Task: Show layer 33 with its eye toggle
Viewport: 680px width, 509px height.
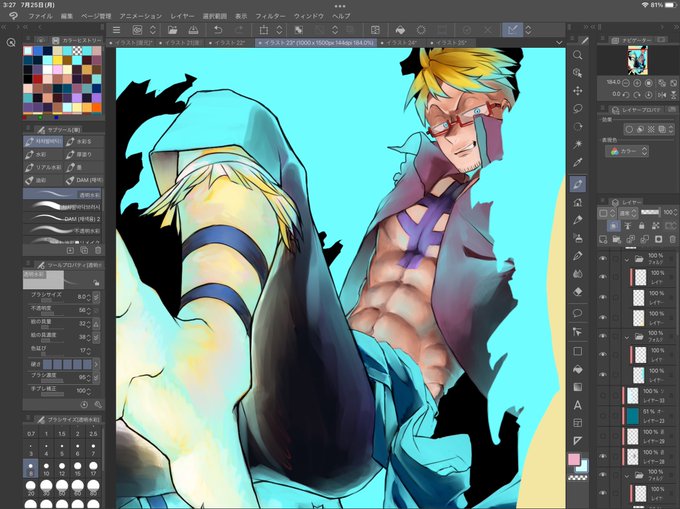Action: 603,395
